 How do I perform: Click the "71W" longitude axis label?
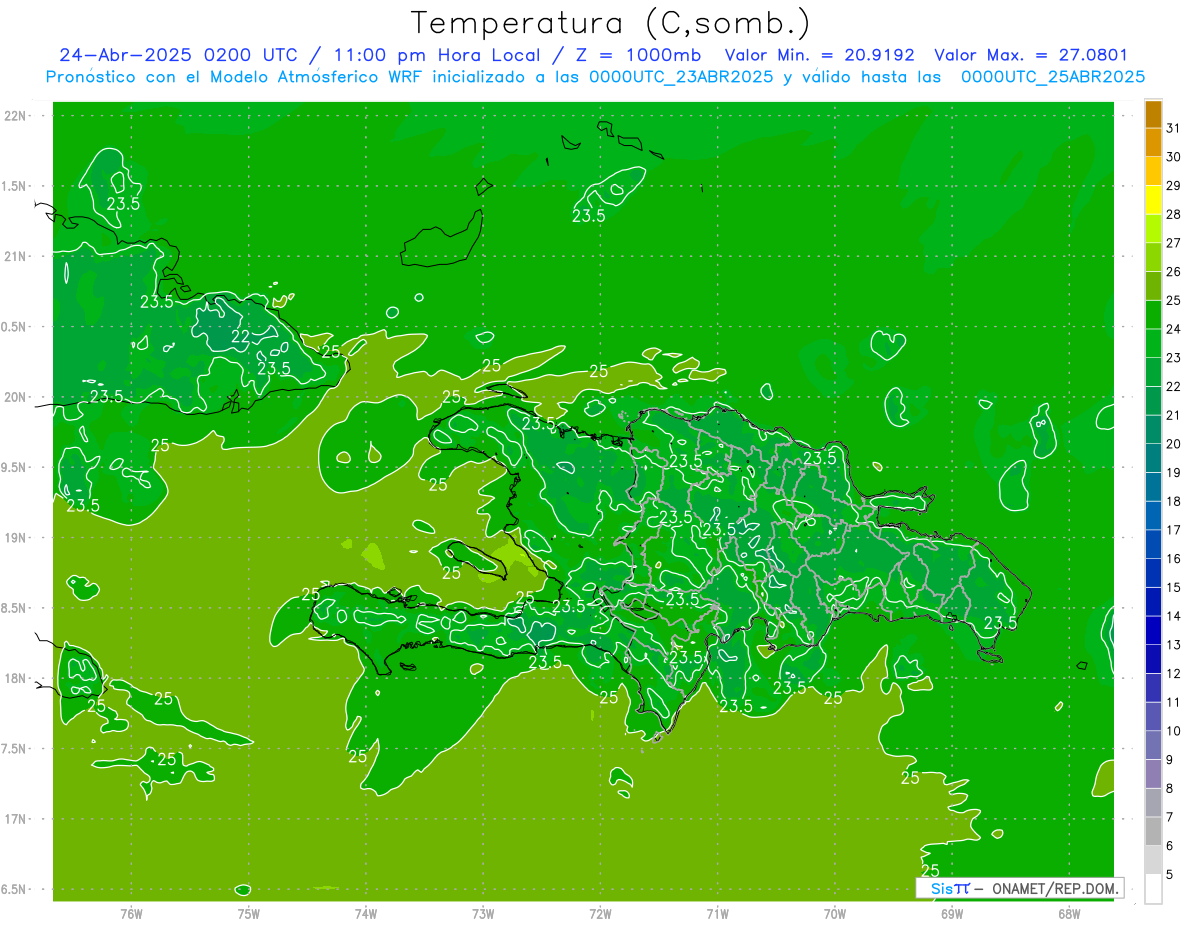[717, 914]
